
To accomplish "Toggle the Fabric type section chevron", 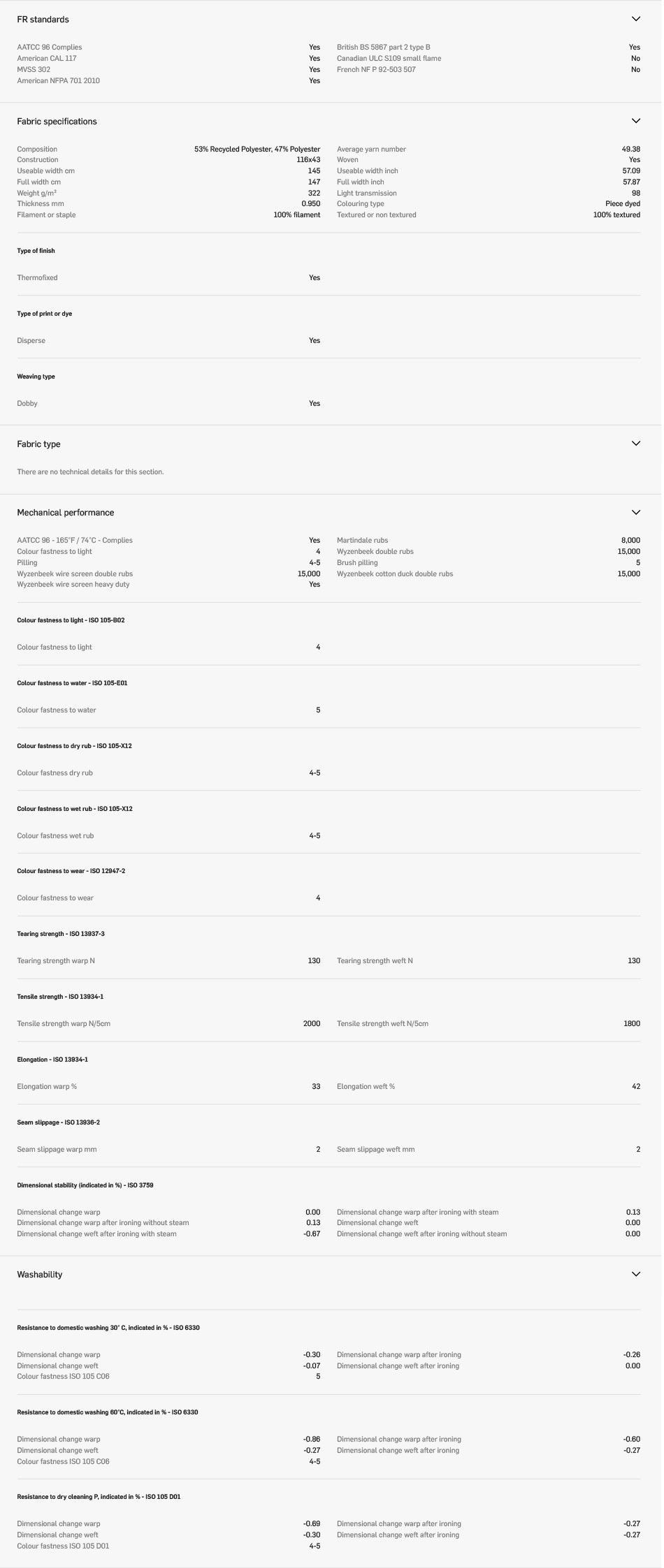I will click(x=635, y=444).
